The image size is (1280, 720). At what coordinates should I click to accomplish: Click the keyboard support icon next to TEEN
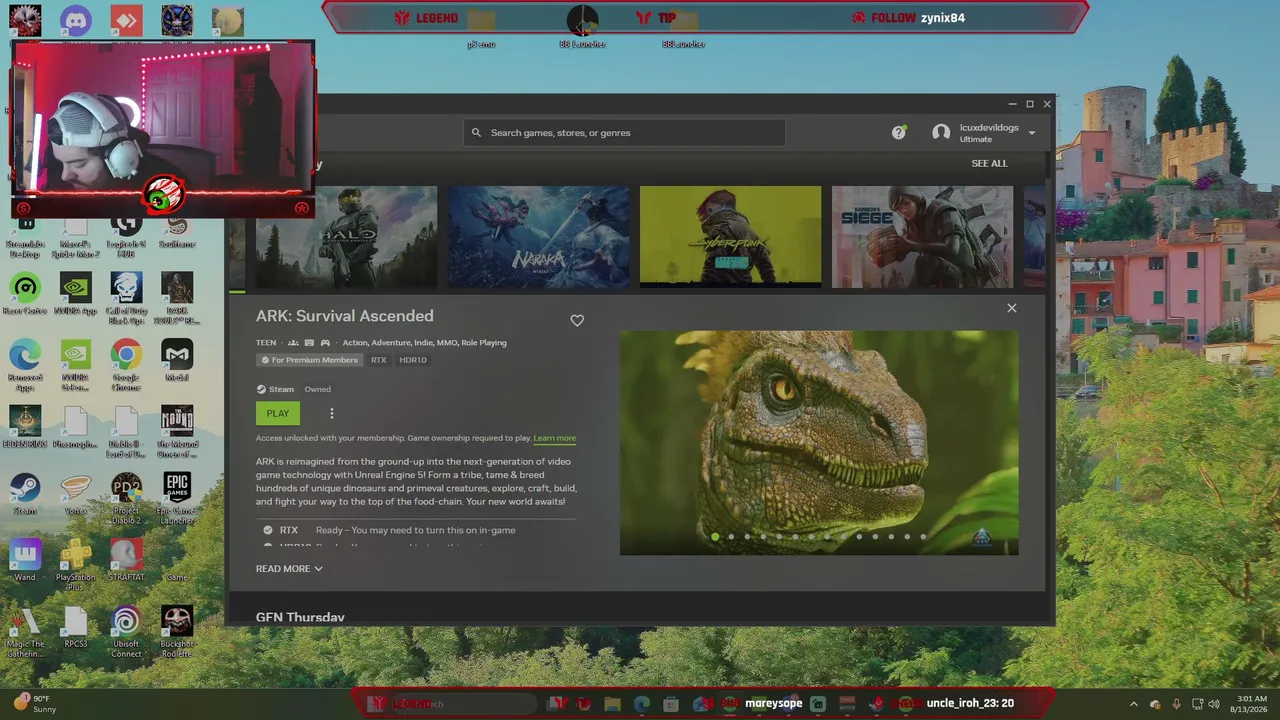click(309, 343)
